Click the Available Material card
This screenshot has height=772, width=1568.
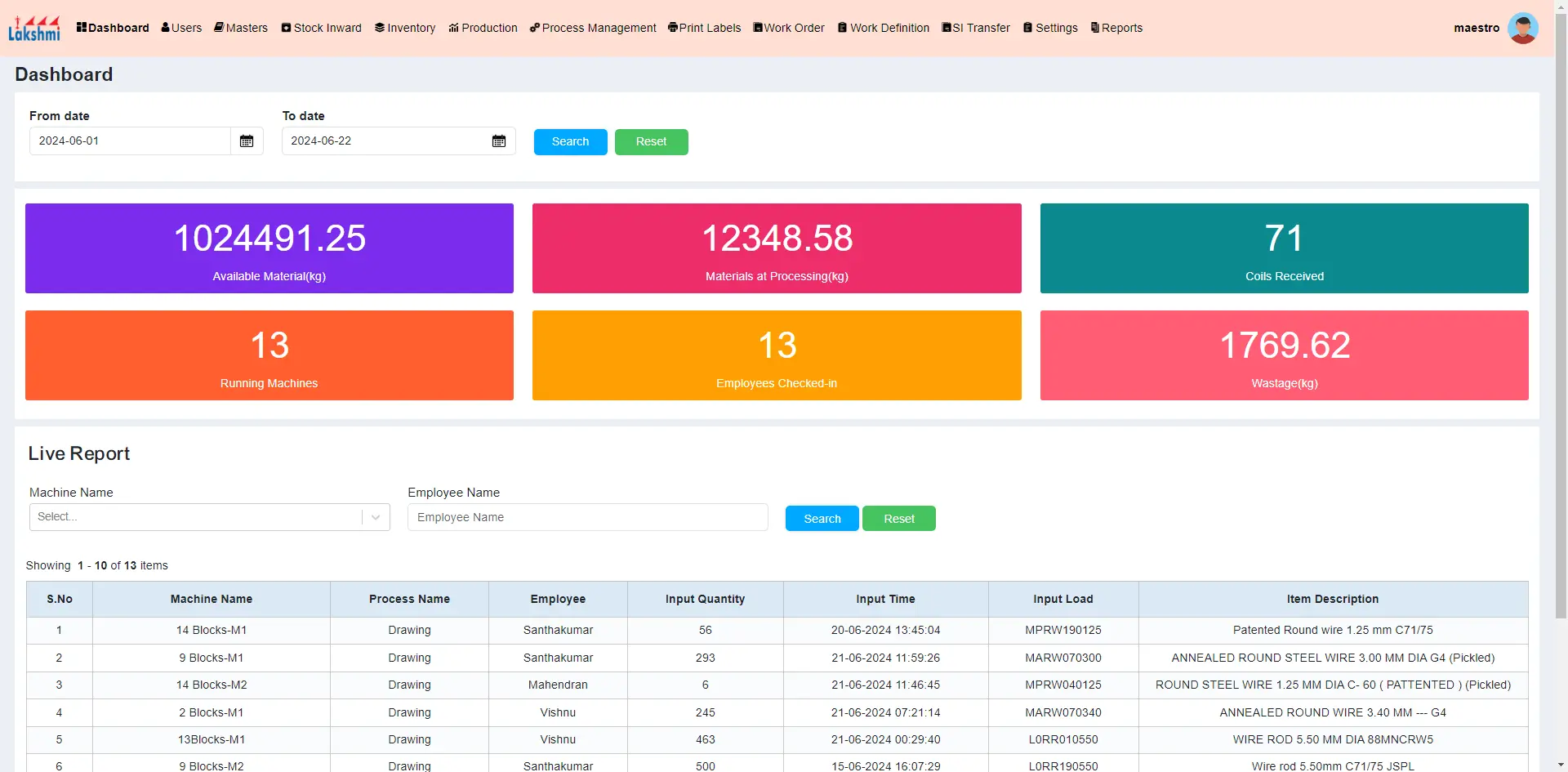click(x=269, y=248)
